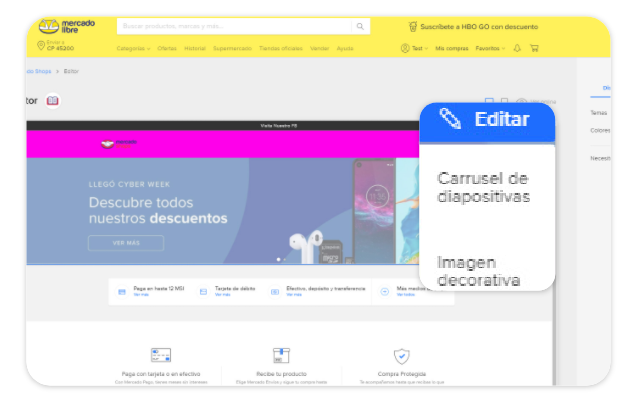Click the mobile preview icon

504,101
